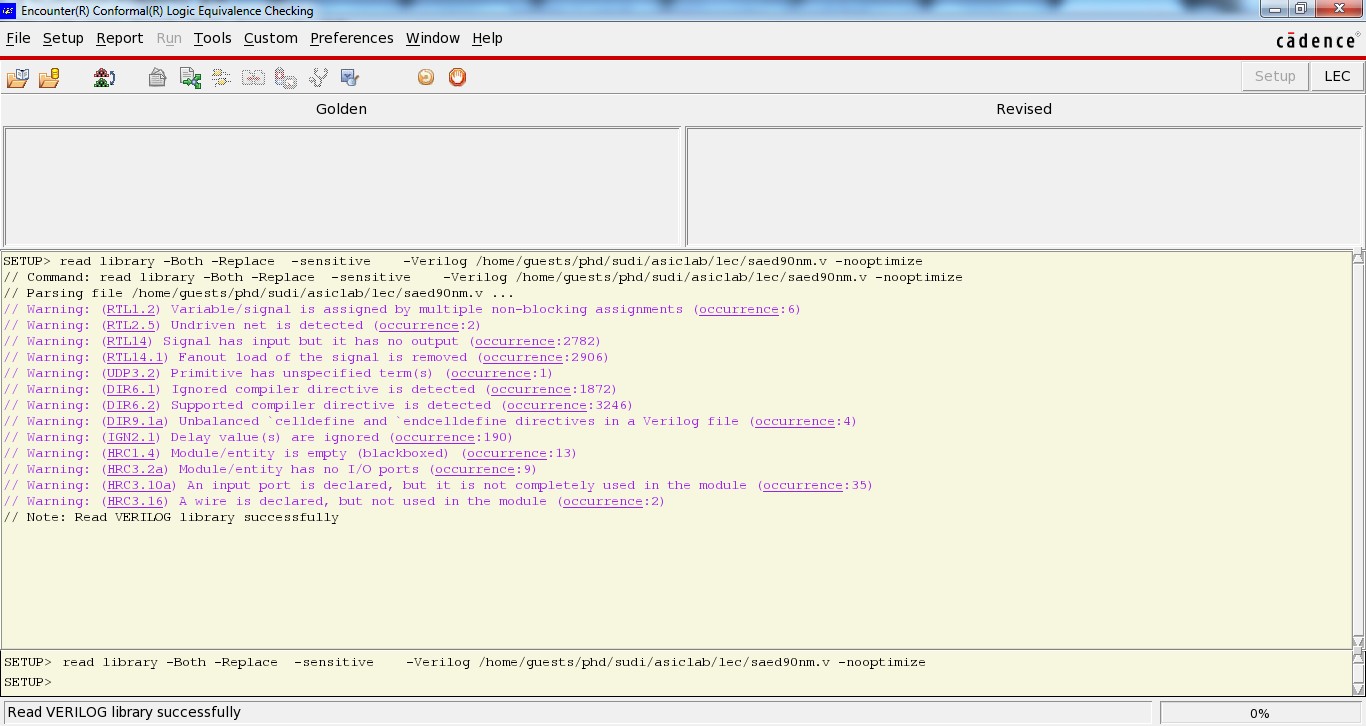Open the Custom menu
Screen dimensions: 1366x726
[271, 38]
